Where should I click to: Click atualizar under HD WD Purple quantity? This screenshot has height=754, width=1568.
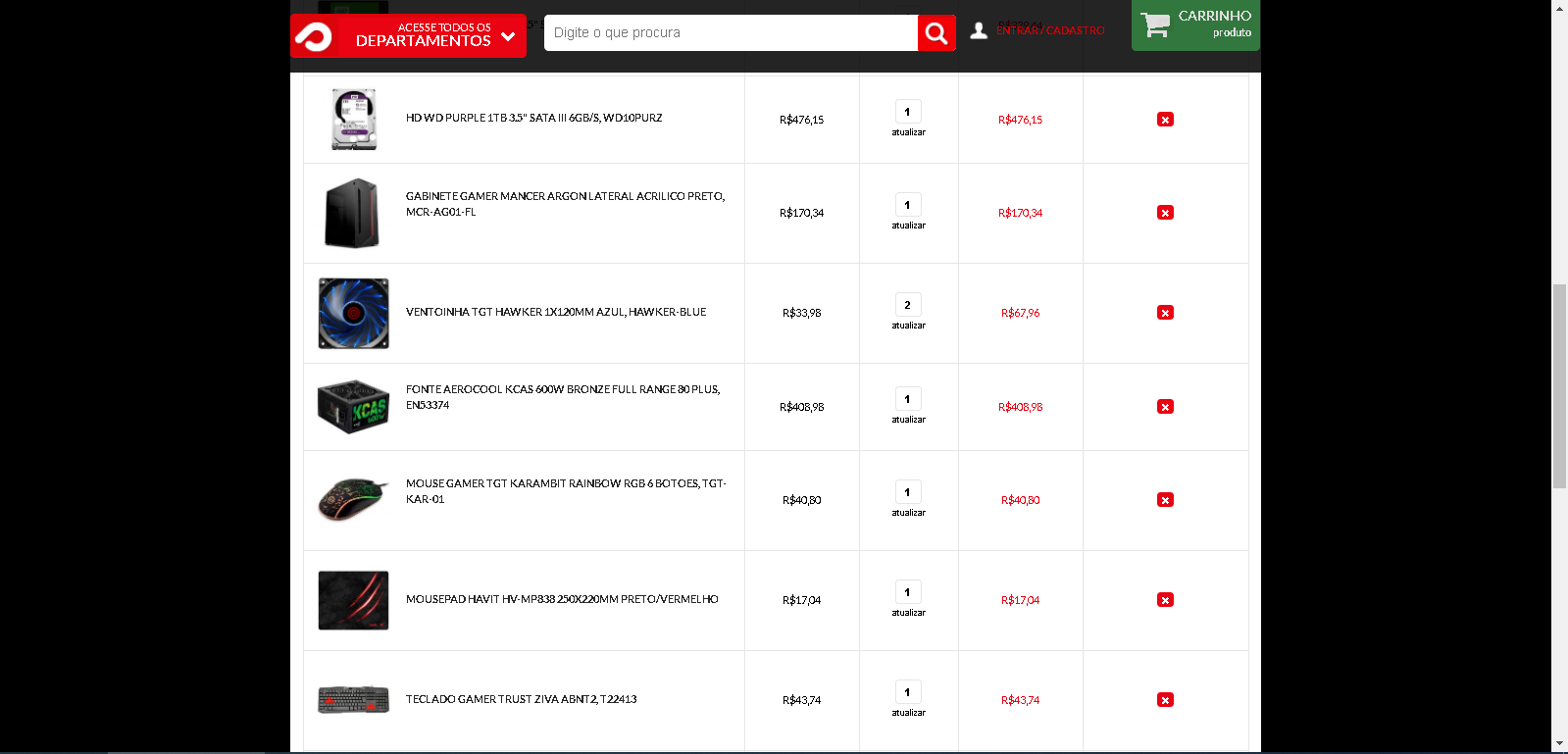(908, 132)
